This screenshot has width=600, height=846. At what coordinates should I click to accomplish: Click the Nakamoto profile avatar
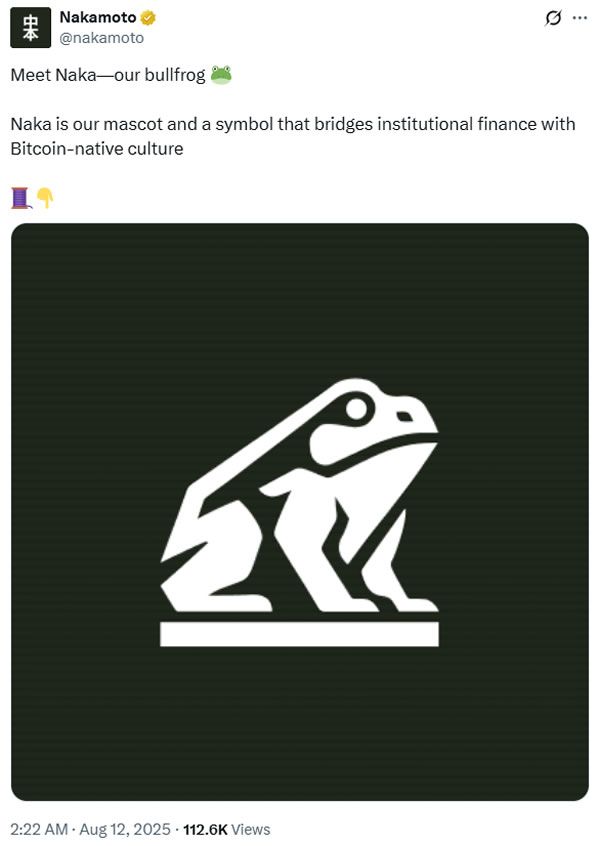[x=30, y=27]
